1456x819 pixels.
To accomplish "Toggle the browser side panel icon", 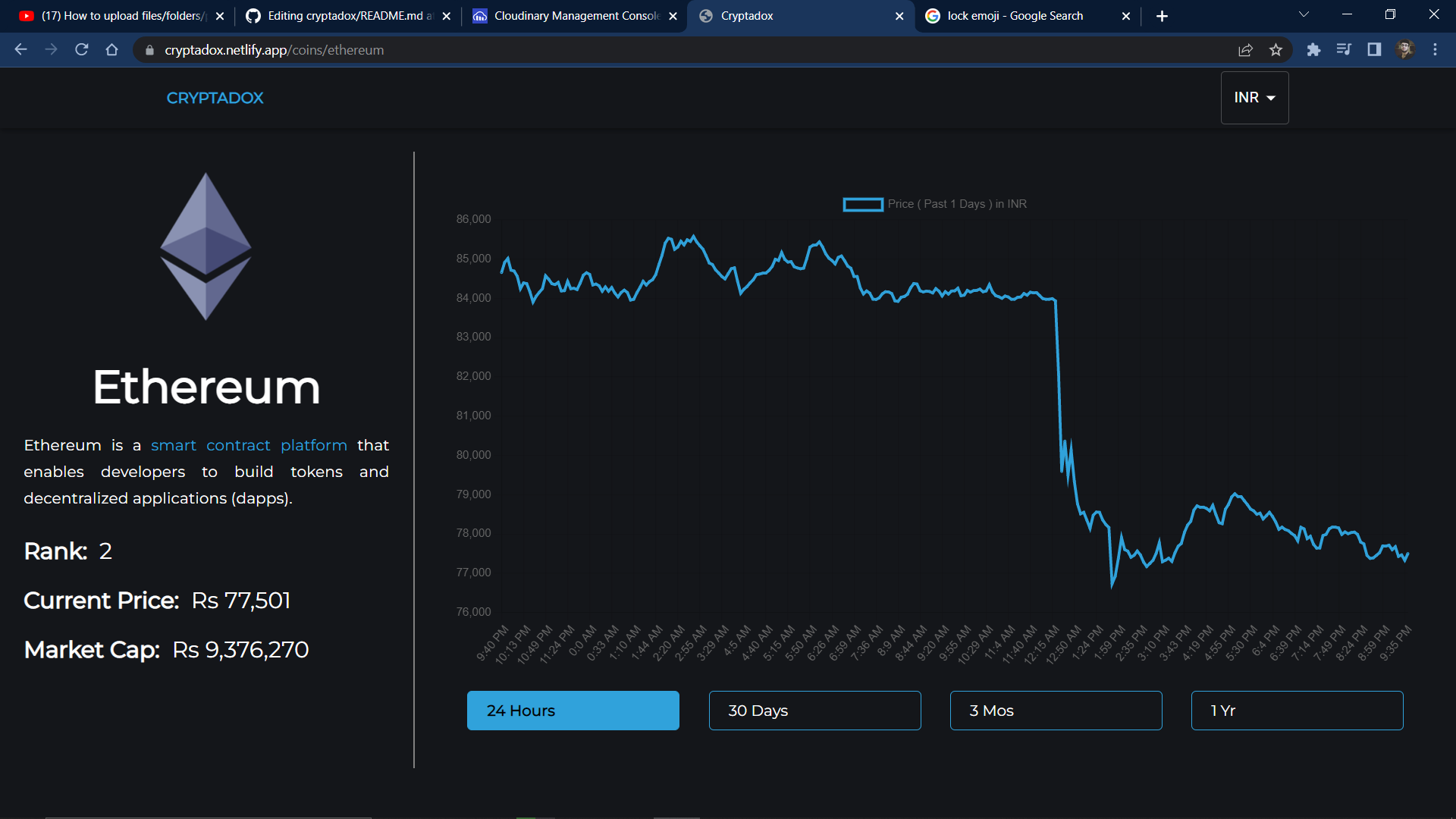I will [1374, 50].
